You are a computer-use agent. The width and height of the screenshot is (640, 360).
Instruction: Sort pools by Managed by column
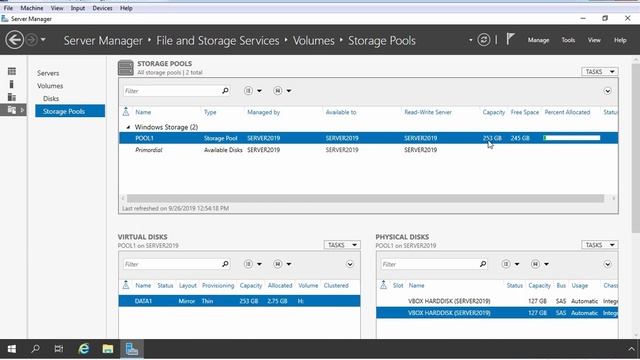point(264,112)
